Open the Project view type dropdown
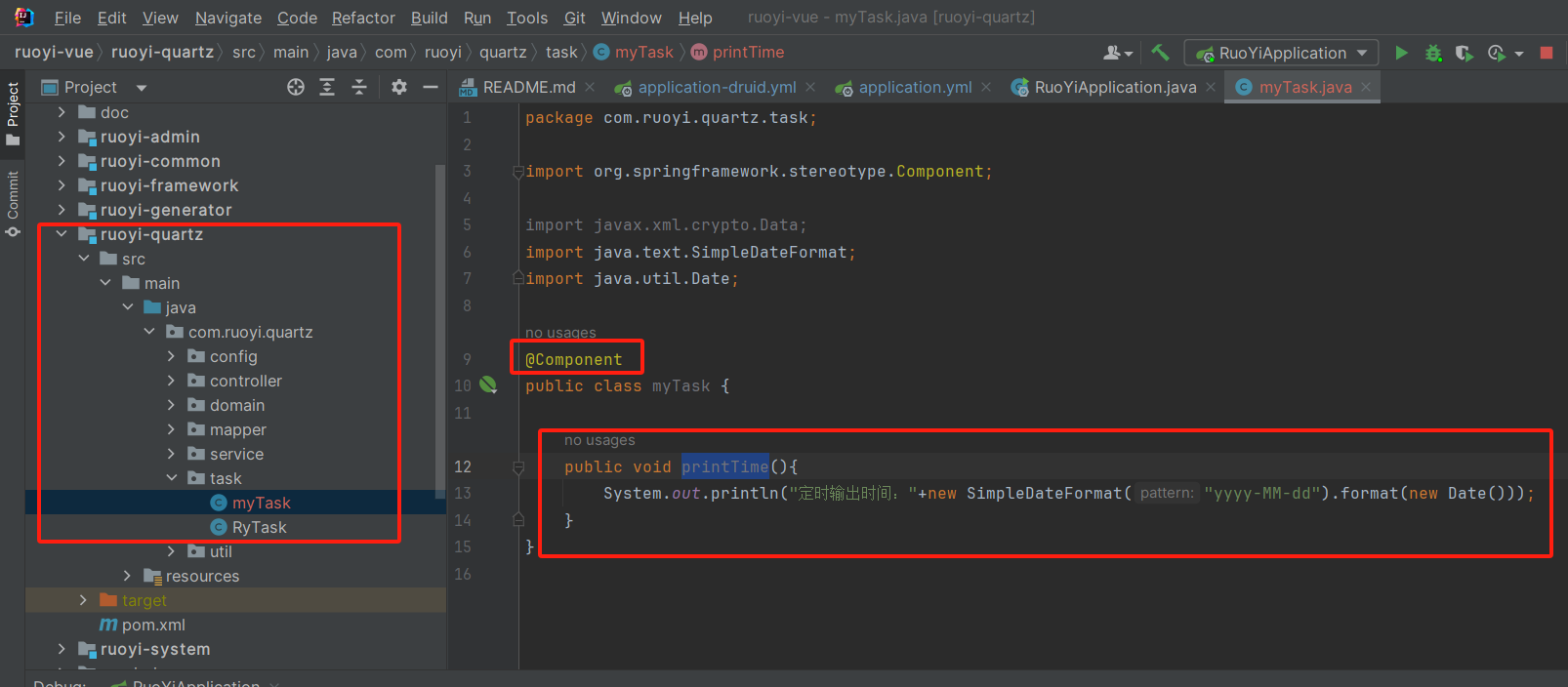The height and width of the screenshot is (687, 1568). point(142,88)
